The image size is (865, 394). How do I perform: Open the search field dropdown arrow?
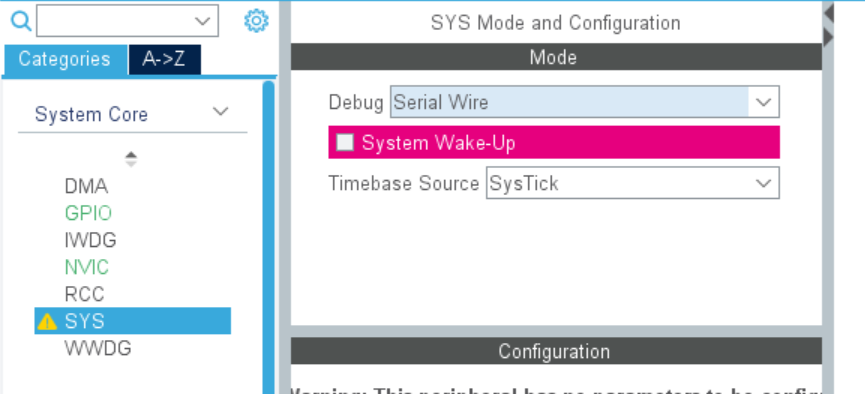[x=202, y=21]
